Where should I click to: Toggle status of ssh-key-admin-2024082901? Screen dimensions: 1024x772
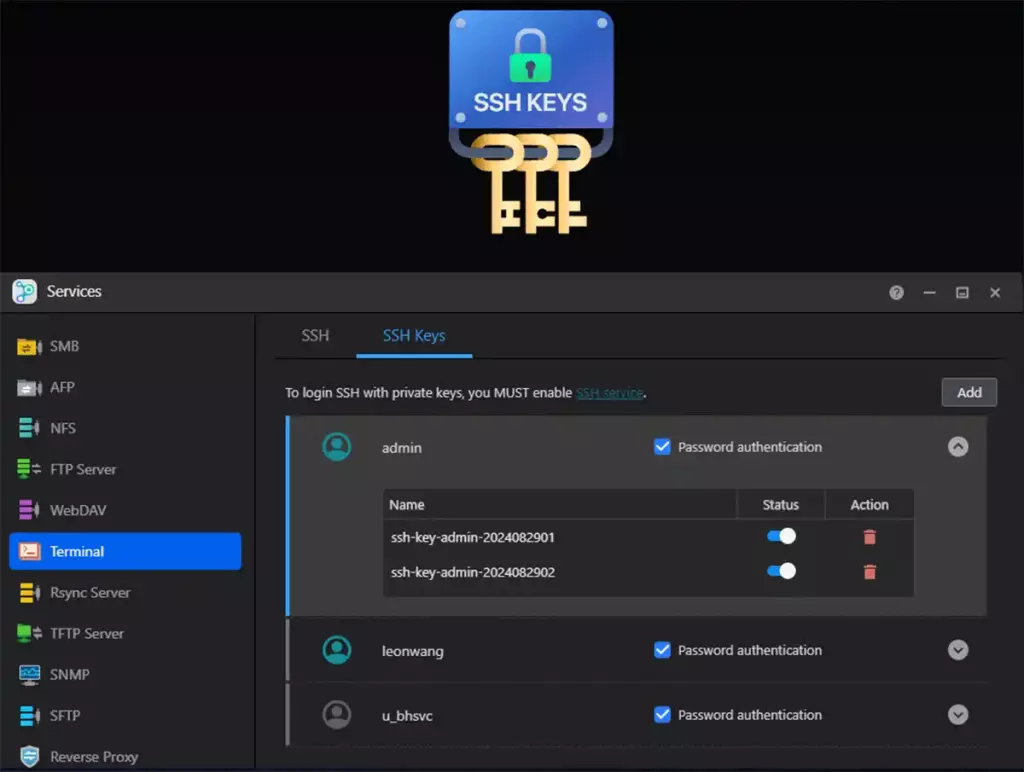click(x=781, y=536)
